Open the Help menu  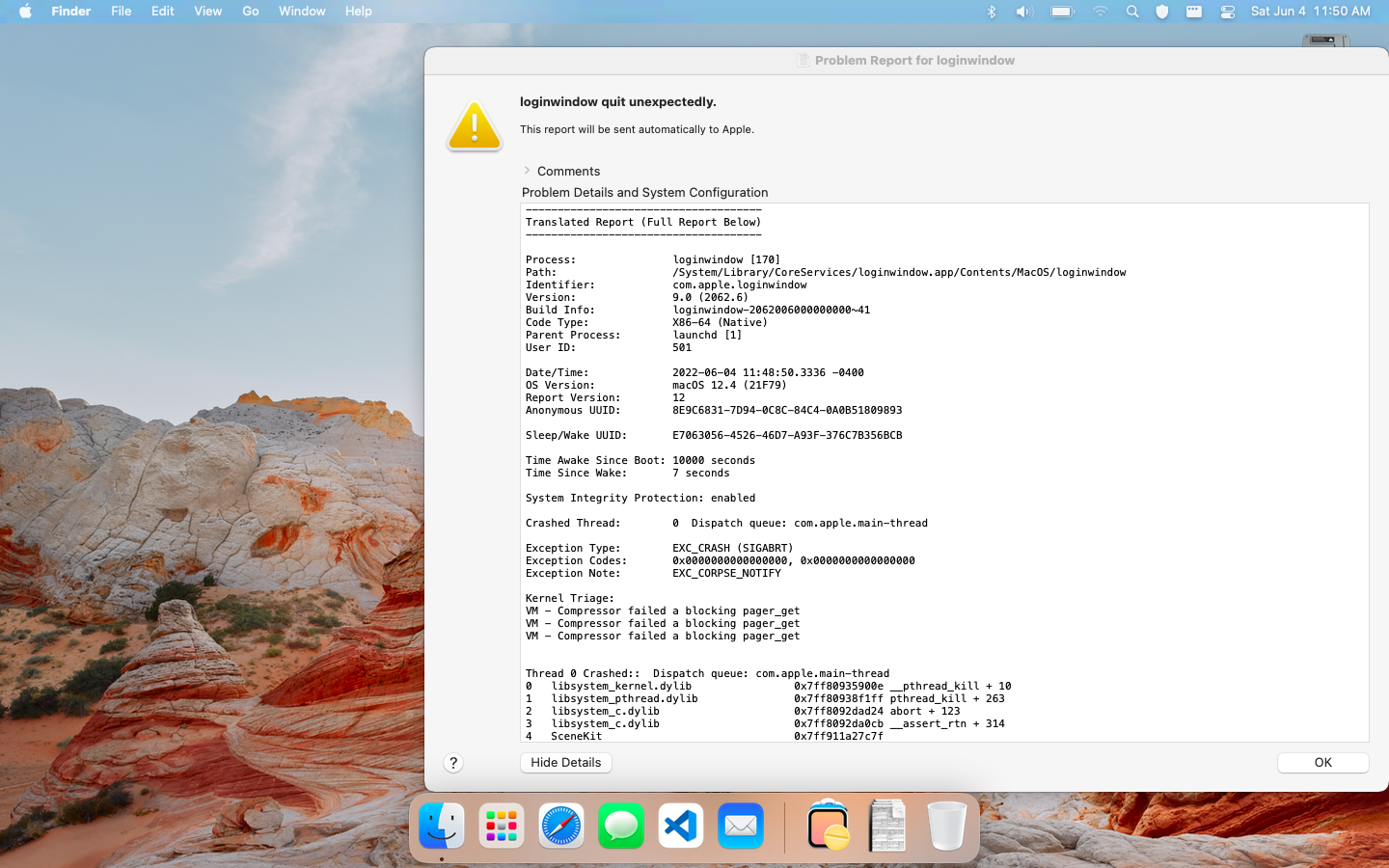(x=359, y=12)
